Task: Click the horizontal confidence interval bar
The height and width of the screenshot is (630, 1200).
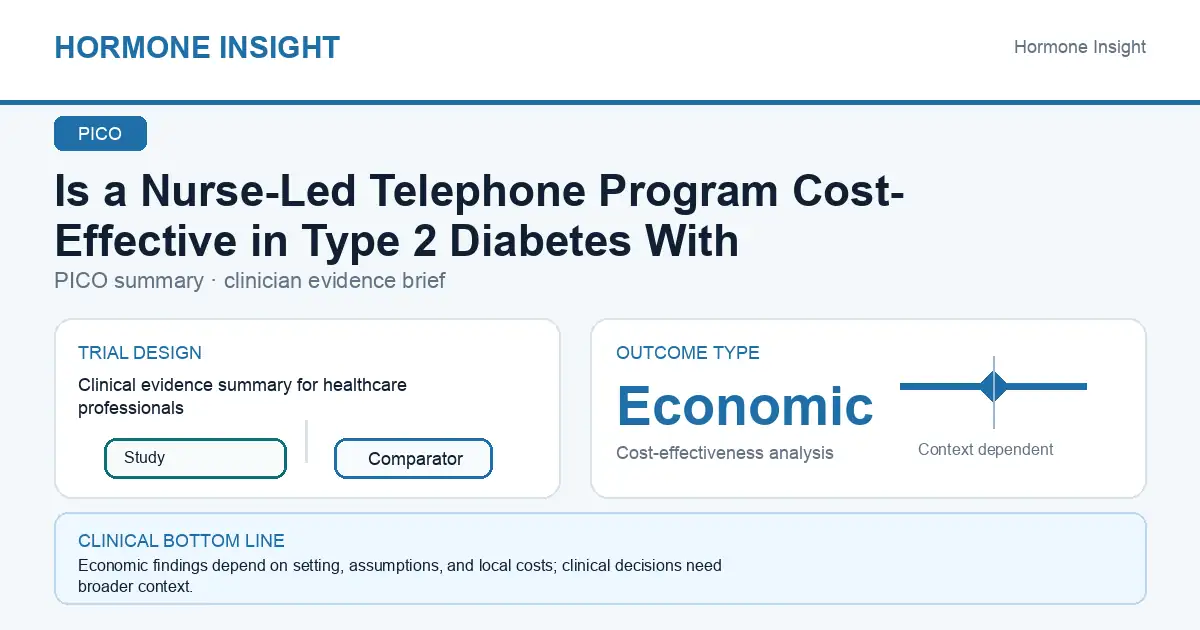Action: 993,386
